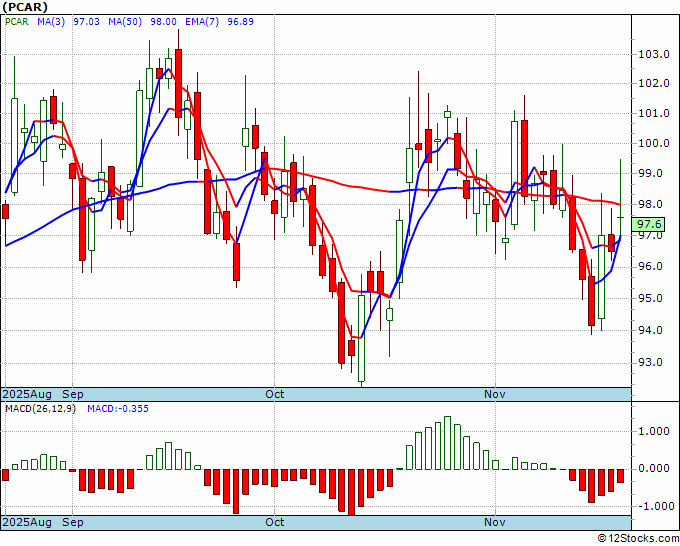
Task: Click the 98.0 price axis label
Action: click(651, 204)
